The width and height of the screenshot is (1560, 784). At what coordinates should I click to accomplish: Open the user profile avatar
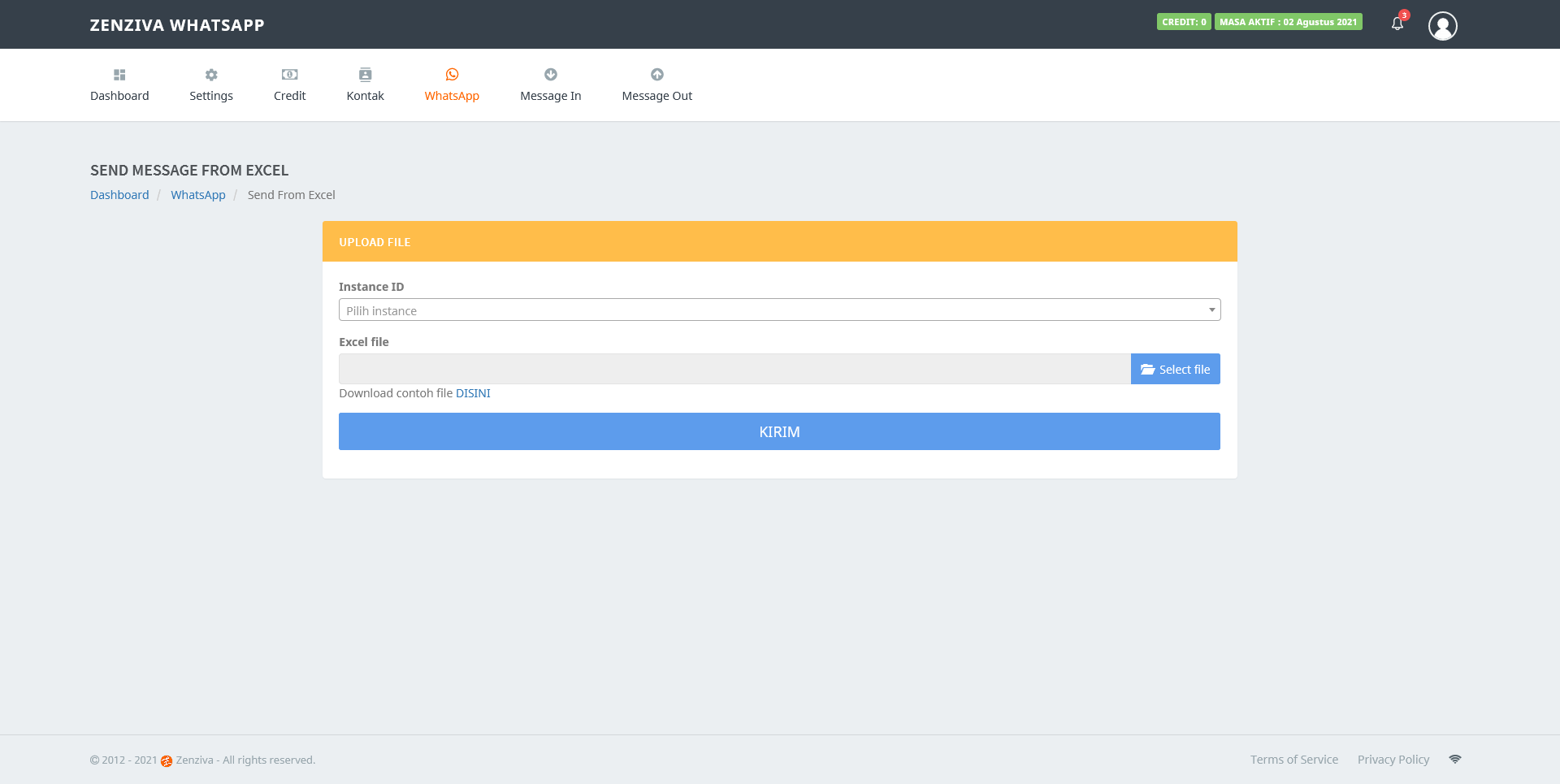pyautogui.click(x=1443, y=26)
